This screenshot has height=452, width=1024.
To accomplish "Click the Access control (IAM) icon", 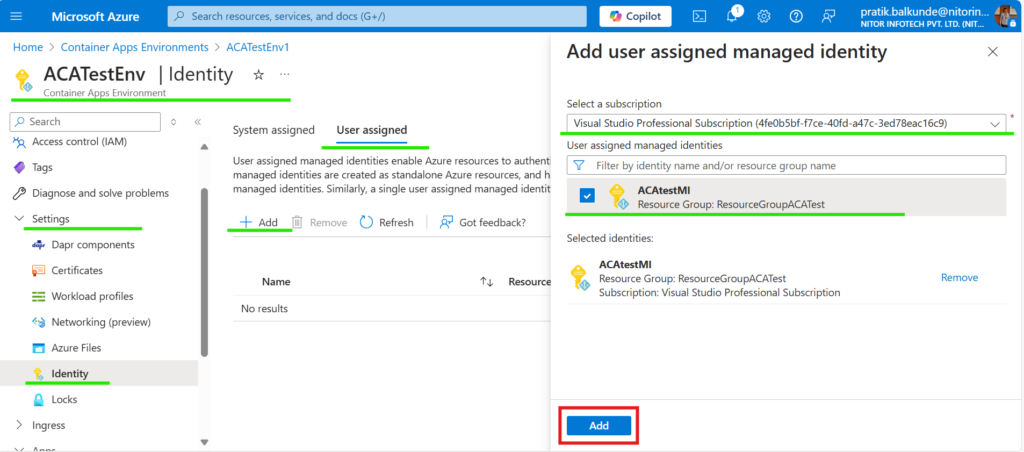I will [20, 142].
